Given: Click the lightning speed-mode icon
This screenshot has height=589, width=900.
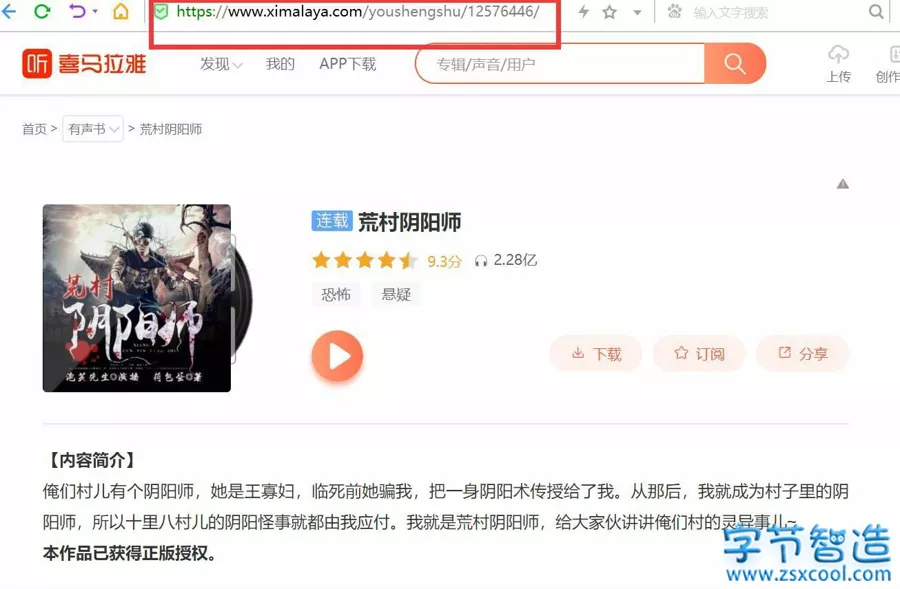Looking at the screenshot, I should pos(583,11).
